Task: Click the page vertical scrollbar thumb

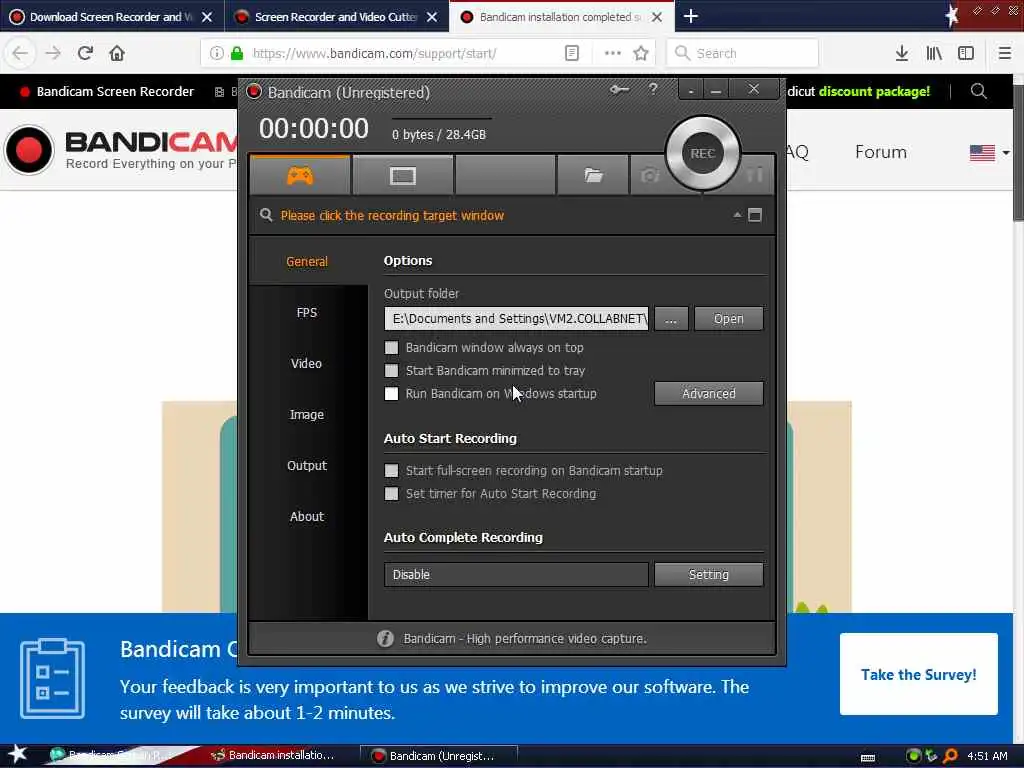Action: point(1018,152)
